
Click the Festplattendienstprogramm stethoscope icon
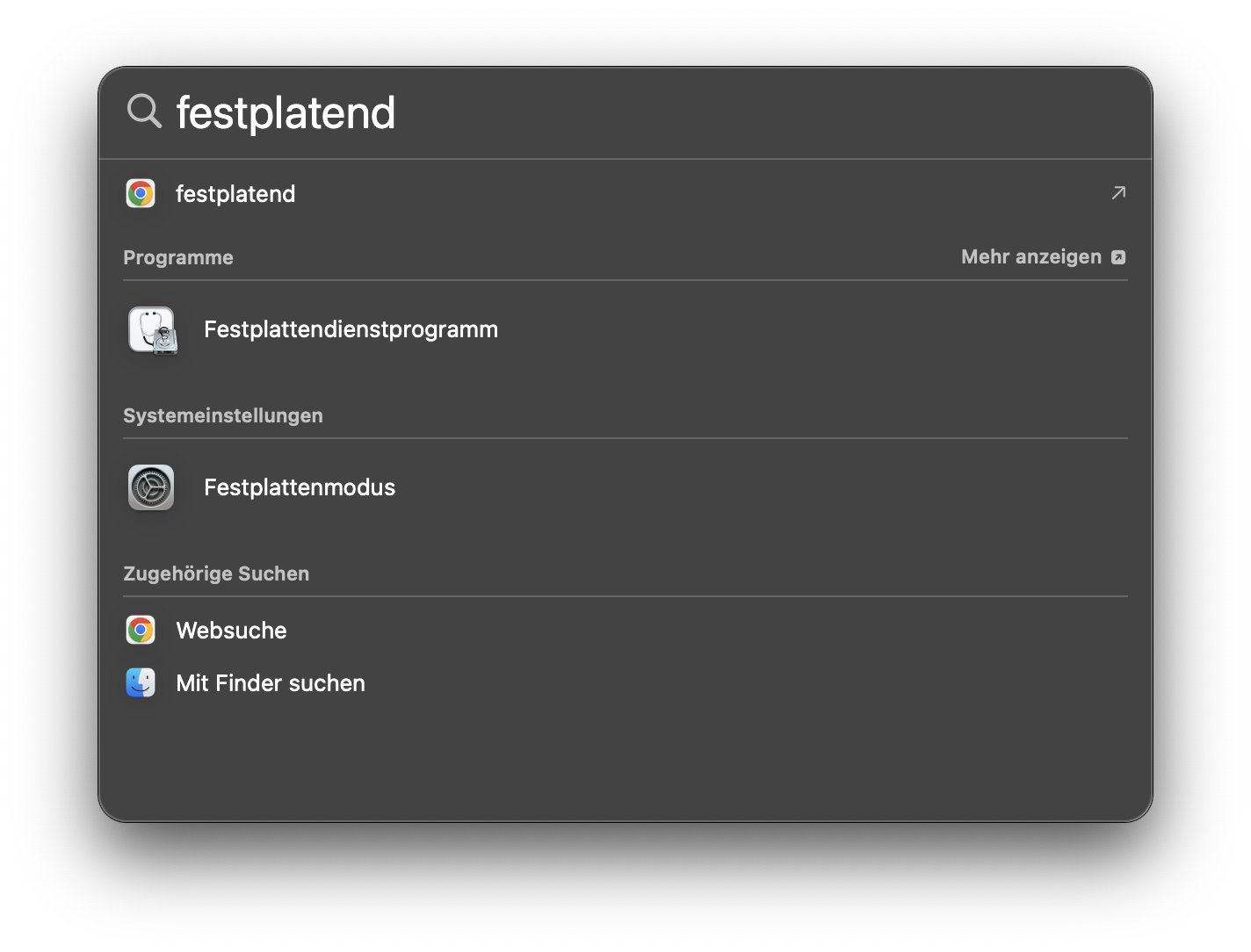click(x=153, y=330)
